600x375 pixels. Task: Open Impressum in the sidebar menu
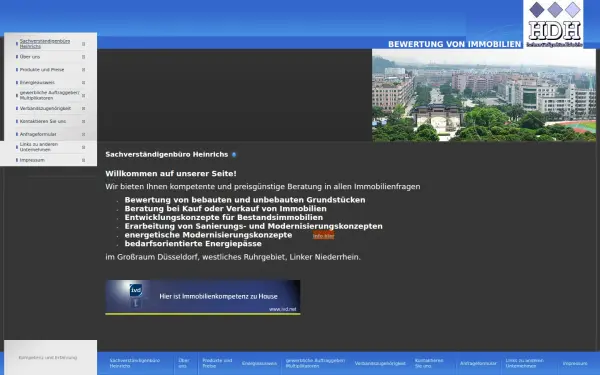[32, 160]
